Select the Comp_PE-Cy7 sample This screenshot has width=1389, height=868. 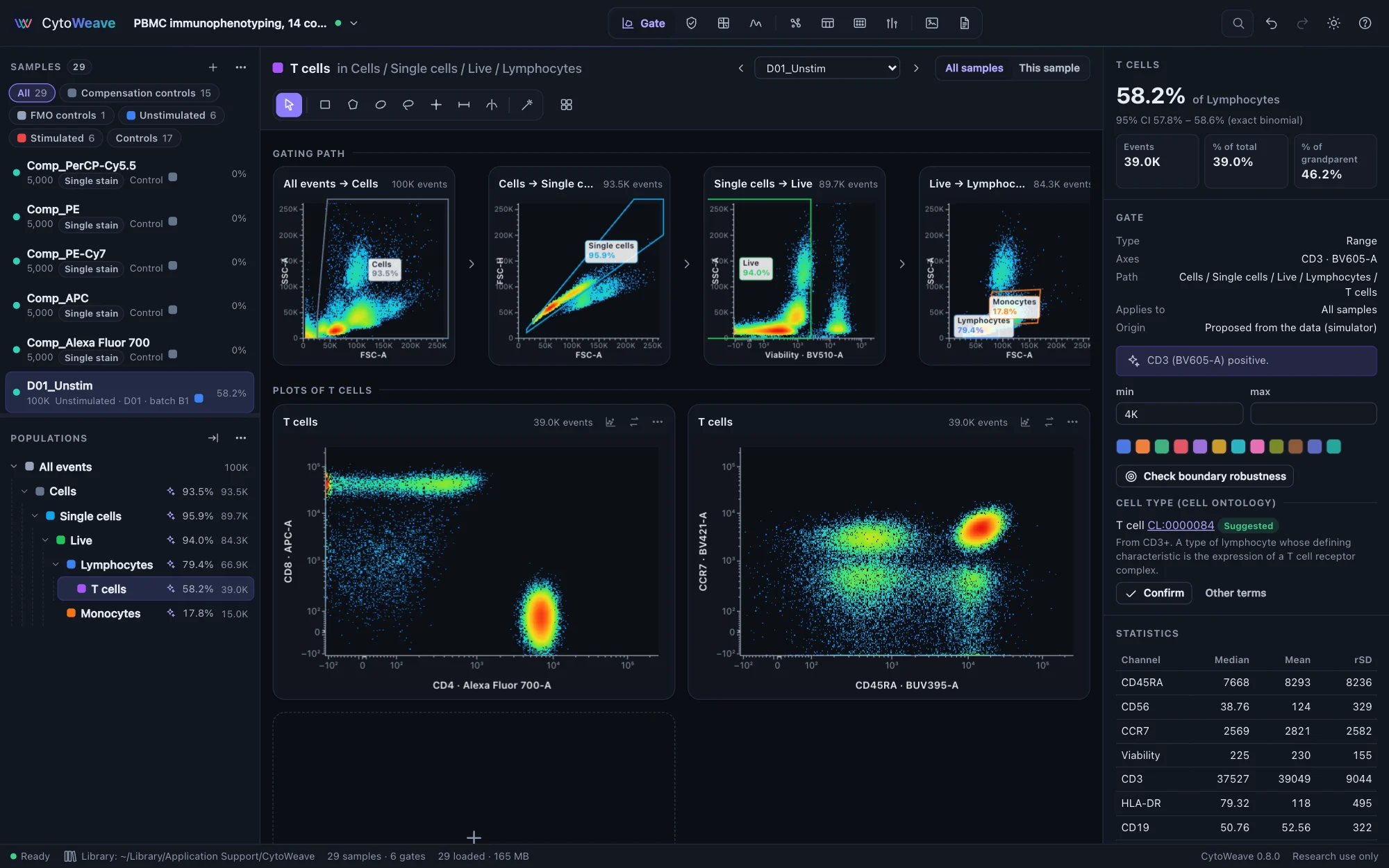[x=130, y=261]
